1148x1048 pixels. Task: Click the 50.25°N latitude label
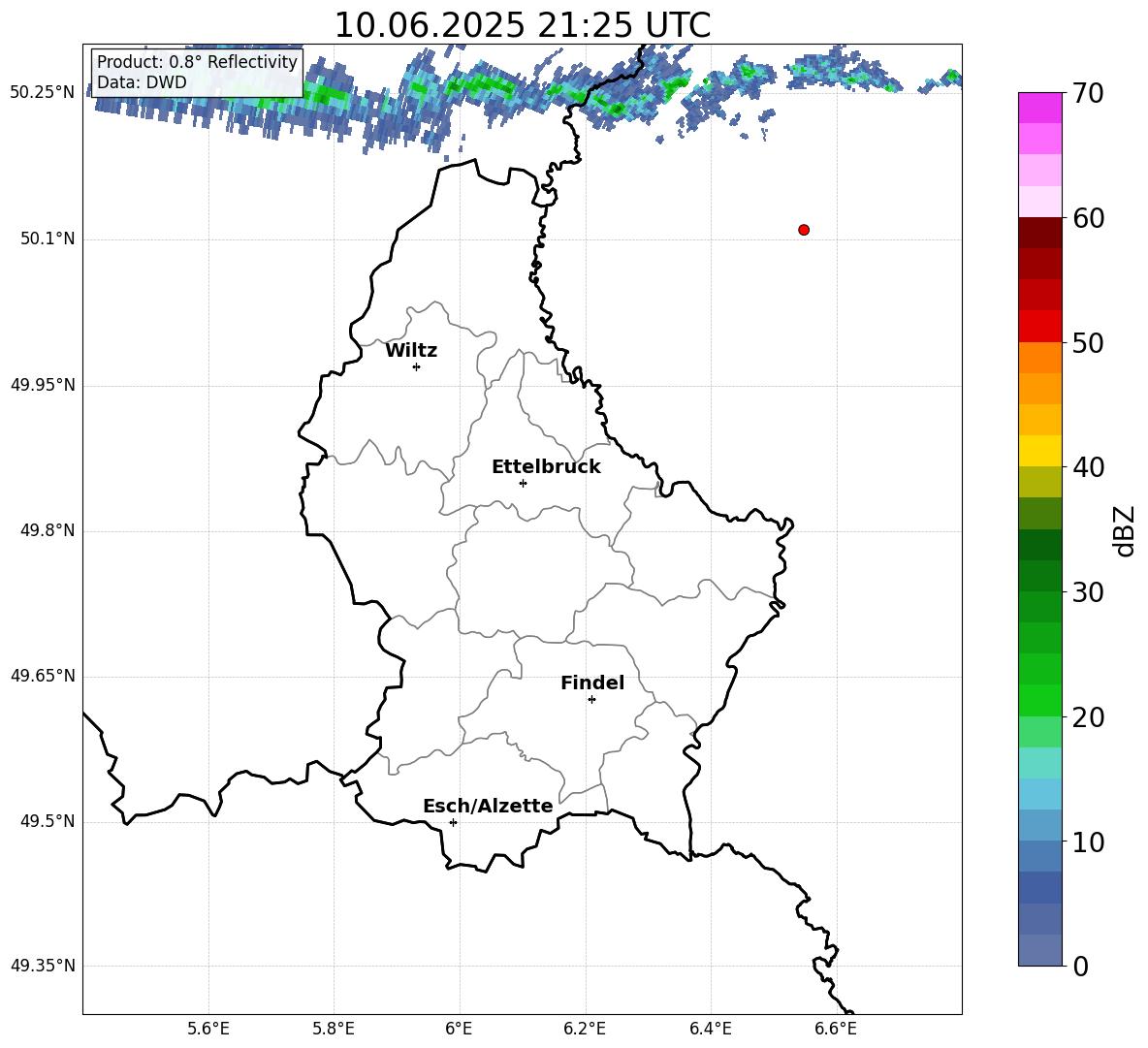(x=43, y=93)
